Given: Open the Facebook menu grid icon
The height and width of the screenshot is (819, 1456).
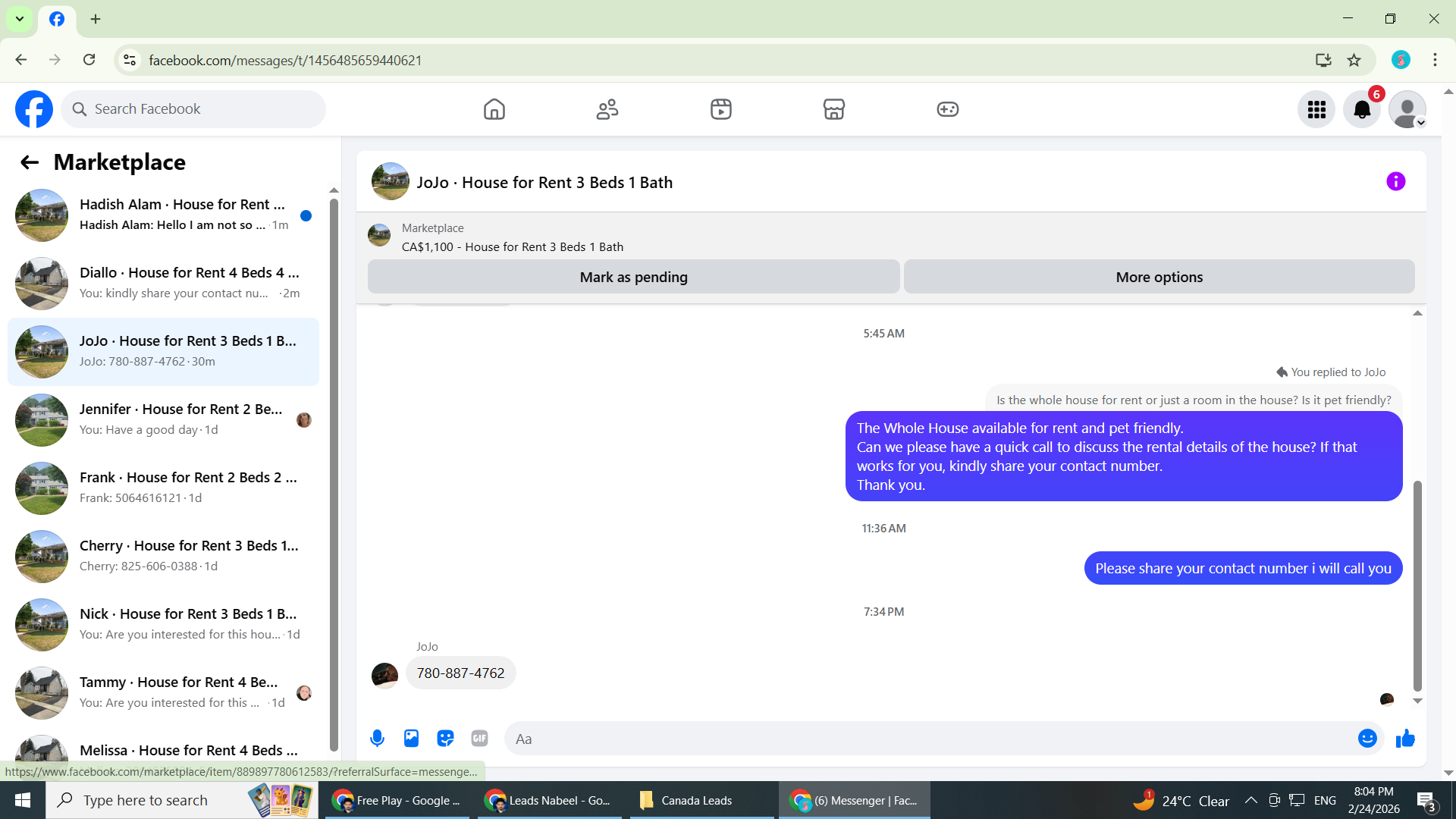Looking at the screenshot, I should pyautogui.click(x=1316, y=110).
